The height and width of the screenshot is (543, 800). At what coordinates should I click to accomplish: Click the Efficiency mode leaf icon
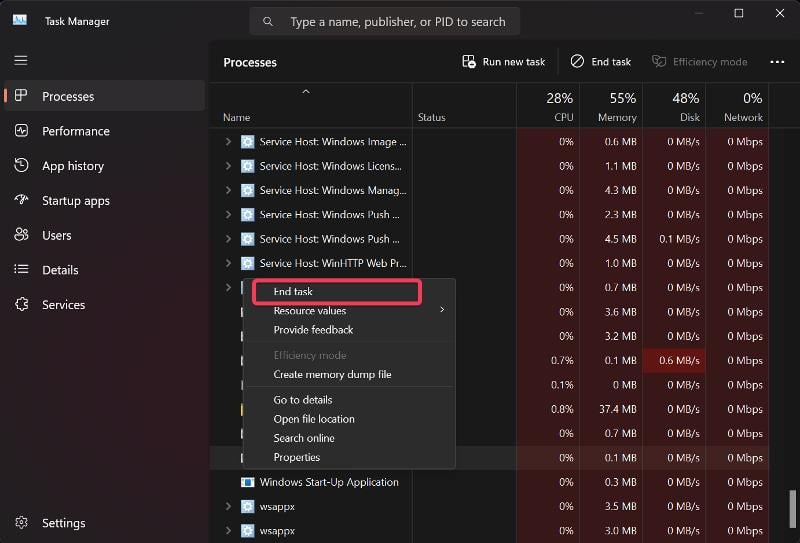(x=659, y=61)
